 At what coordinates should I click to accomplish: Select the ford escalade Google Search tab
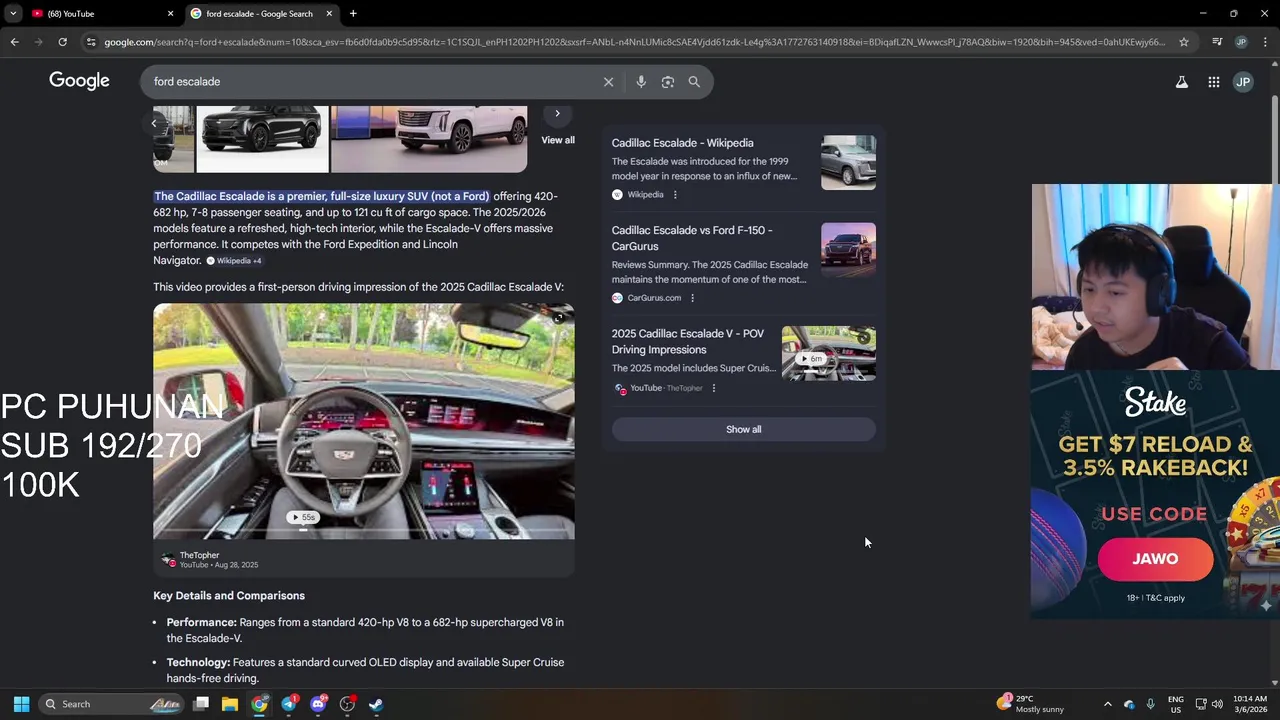[260, 14]
